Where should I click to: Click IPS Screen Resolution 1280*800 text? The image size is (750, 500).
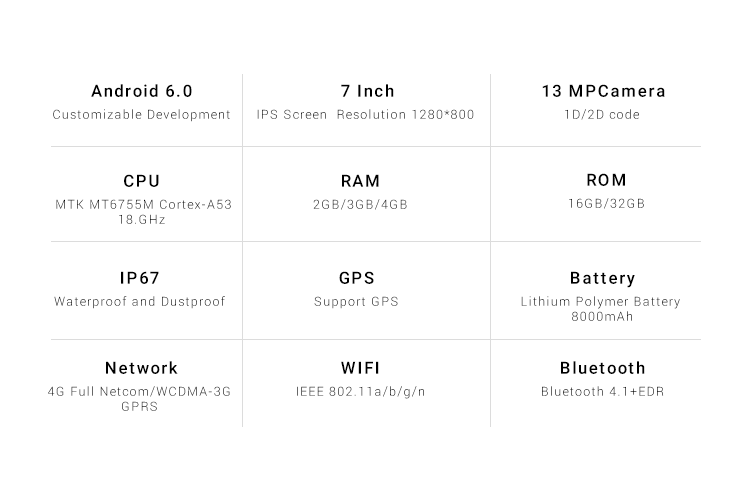(x=365, y=115)
